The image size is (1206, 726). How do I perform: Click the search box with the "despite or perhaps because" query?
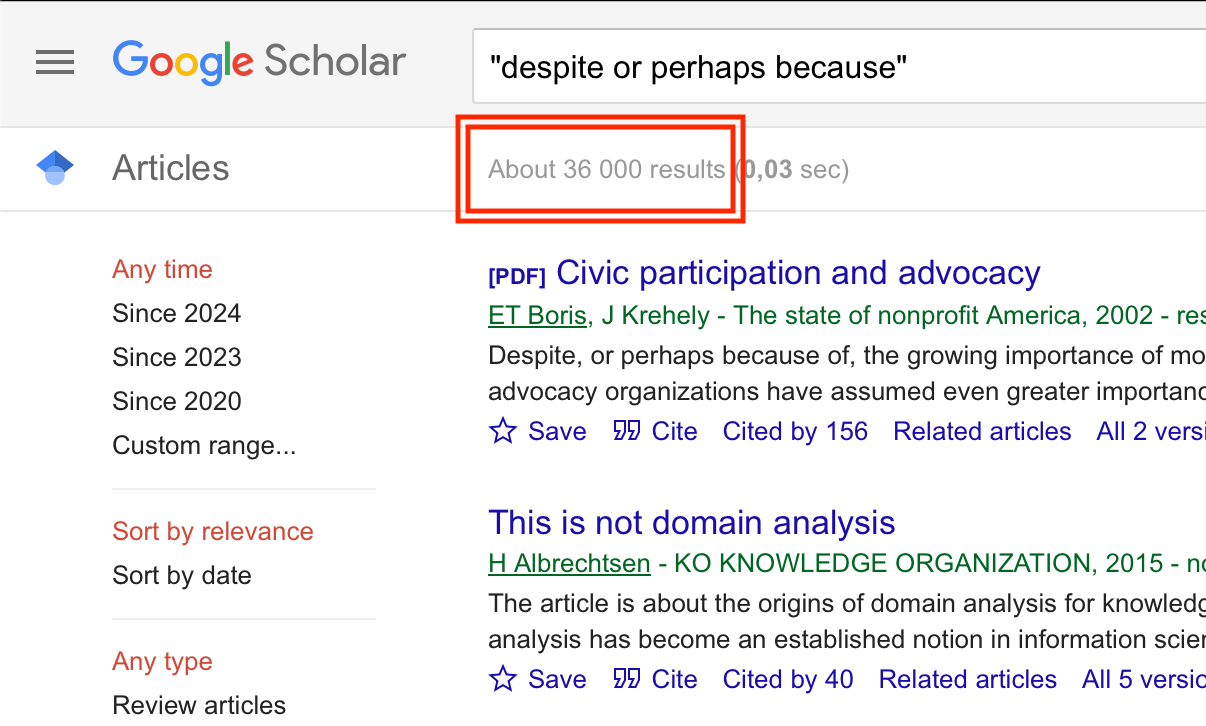pyautogui.click(x=840, y=67)
